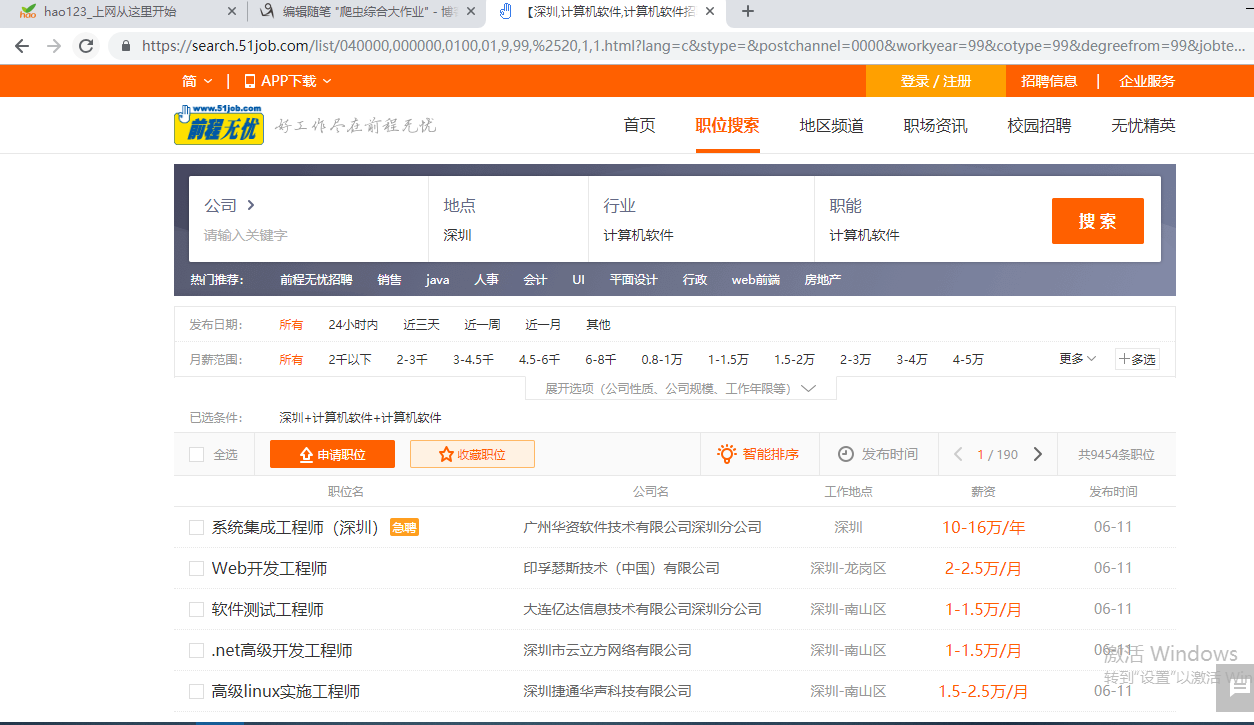Open company 深圳市云立方网络有限公司

(607, 650)
